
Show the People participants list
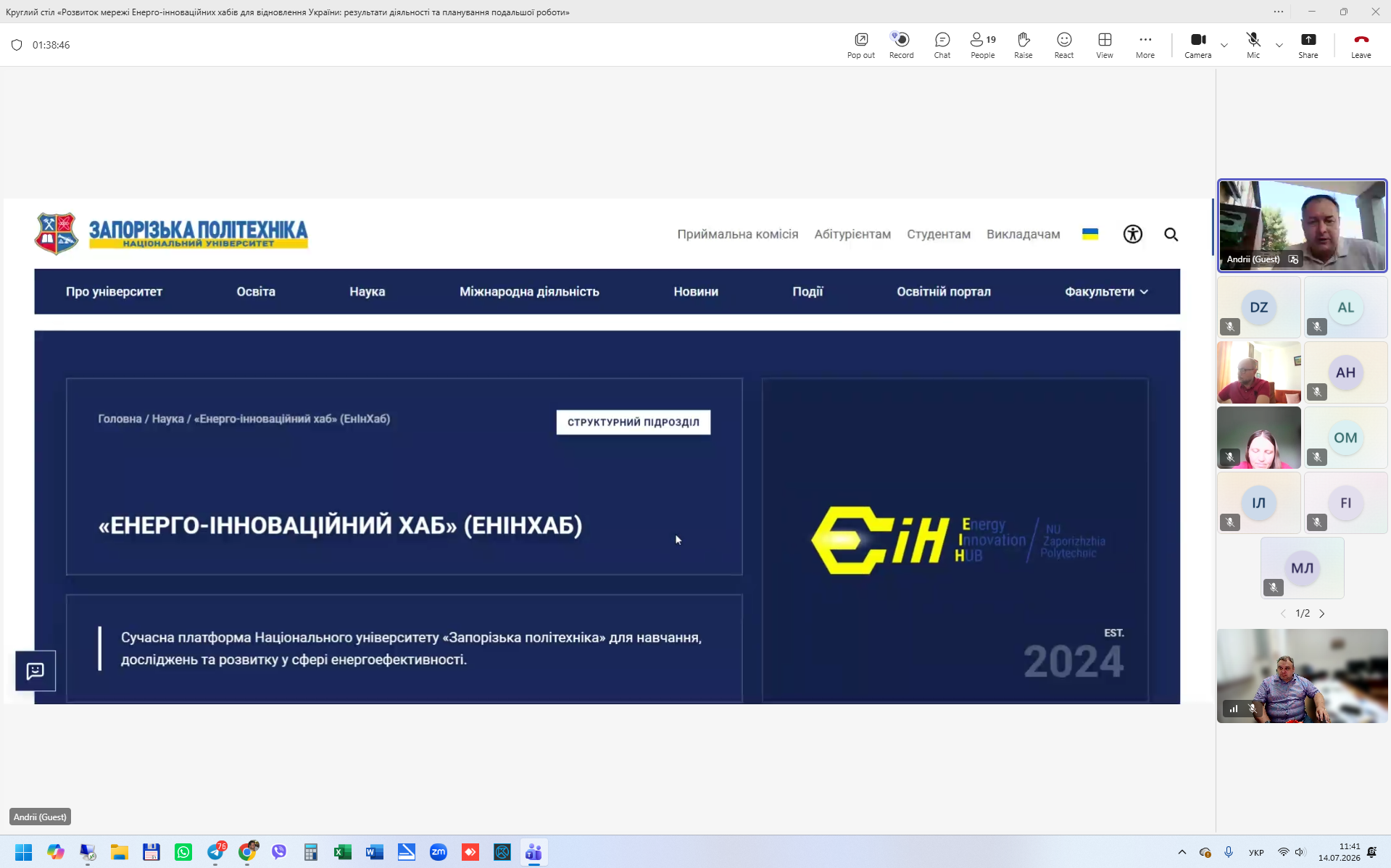click(x=982, y=45)
